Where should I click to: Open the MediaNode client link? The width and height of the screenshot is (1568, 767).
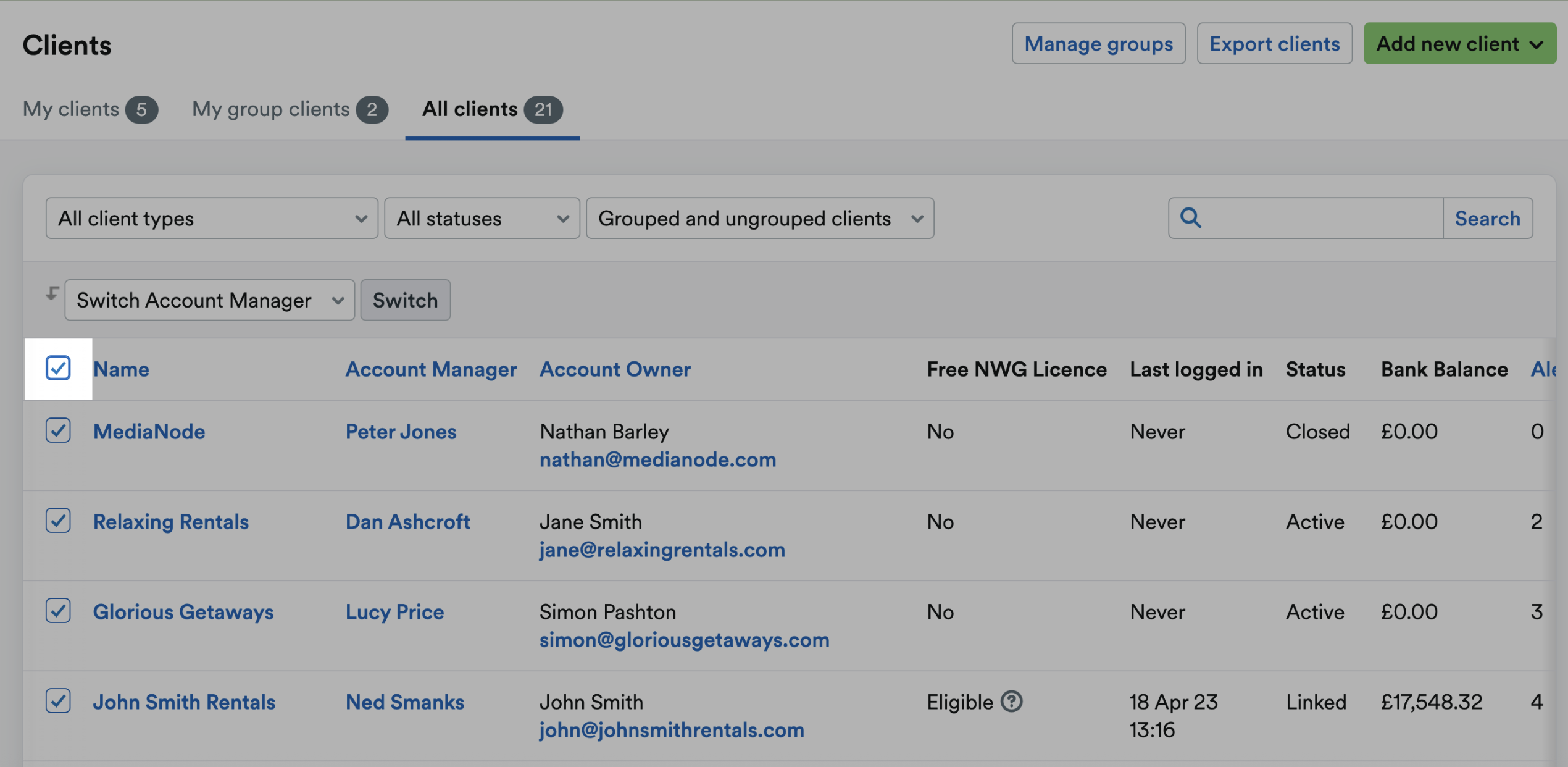pyautogui.click(x=149, y=431)
